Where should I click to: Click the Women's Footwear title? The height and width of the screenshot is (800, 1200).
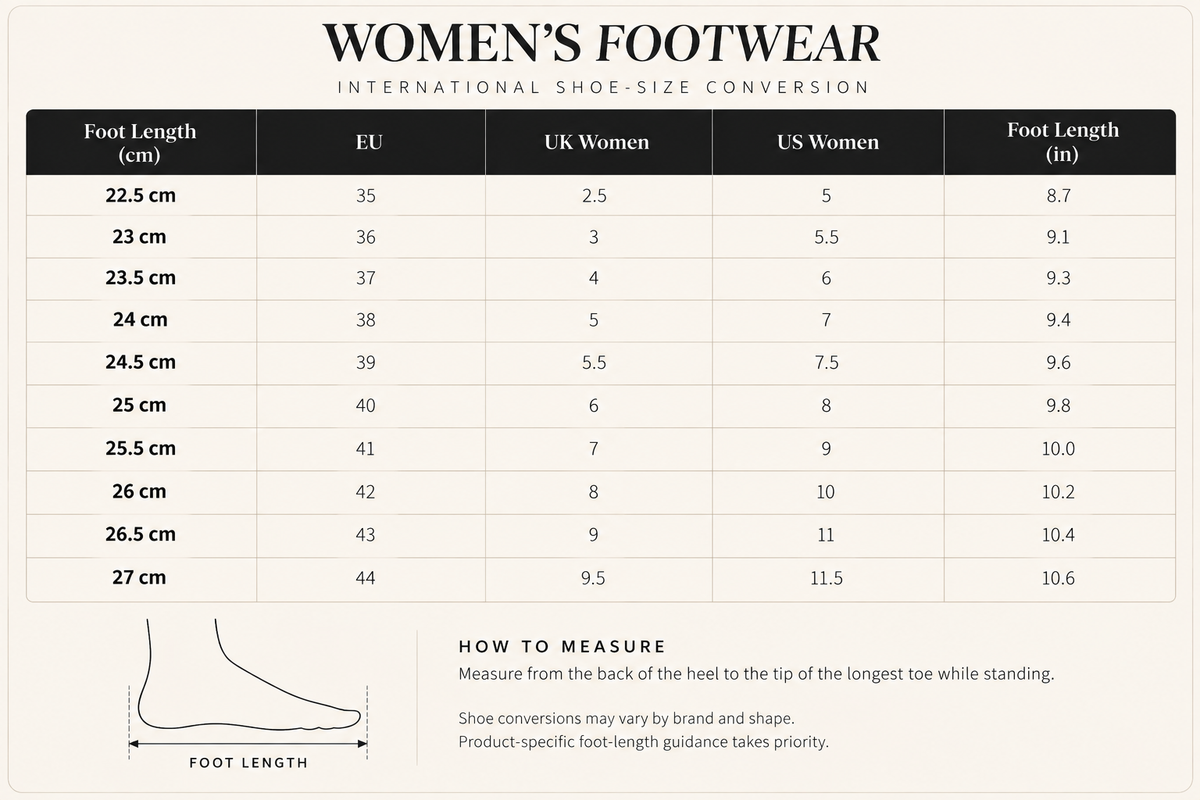602,43
